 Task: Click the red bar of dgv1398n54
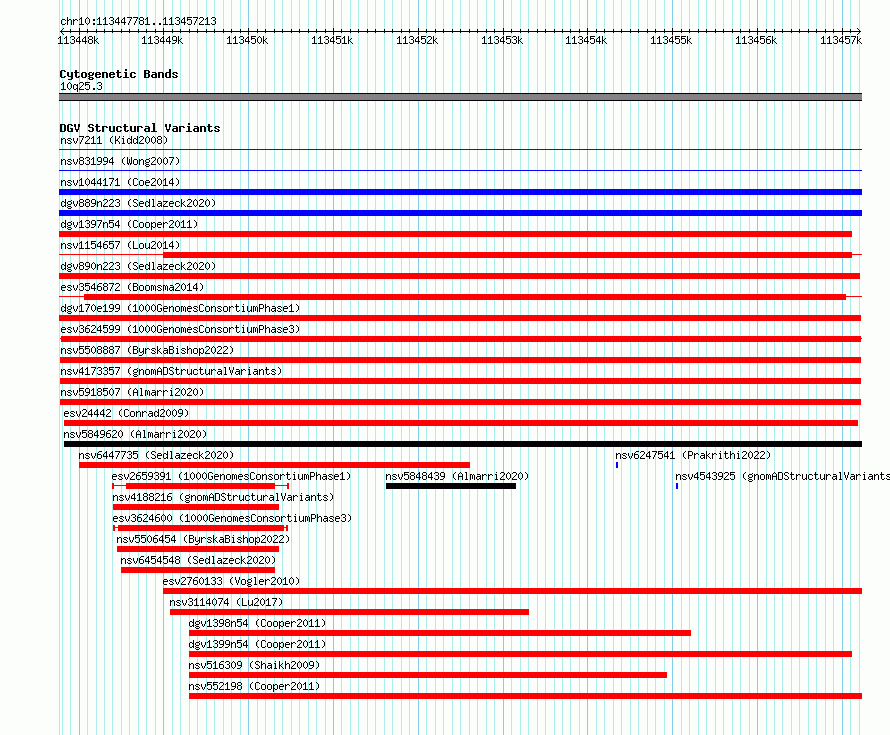[440, 633]
